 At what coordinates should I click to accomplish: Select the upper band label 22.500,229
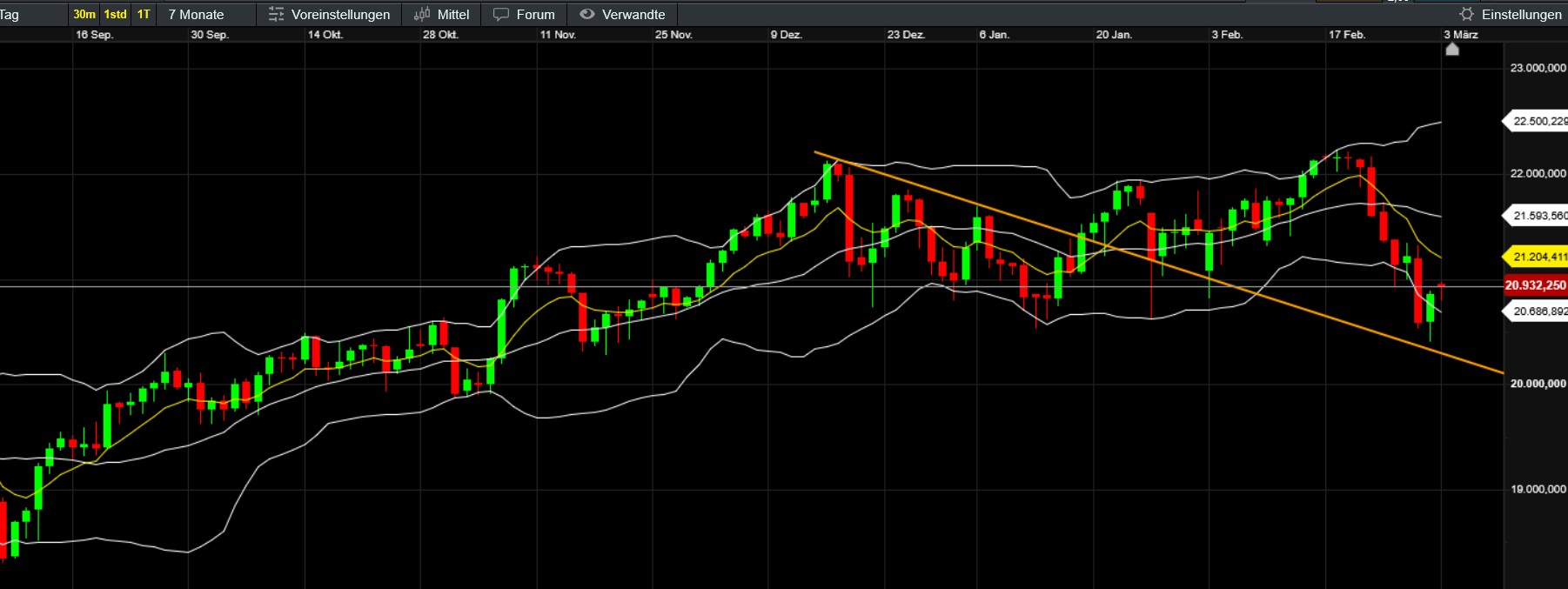(x=1536, y=121)
